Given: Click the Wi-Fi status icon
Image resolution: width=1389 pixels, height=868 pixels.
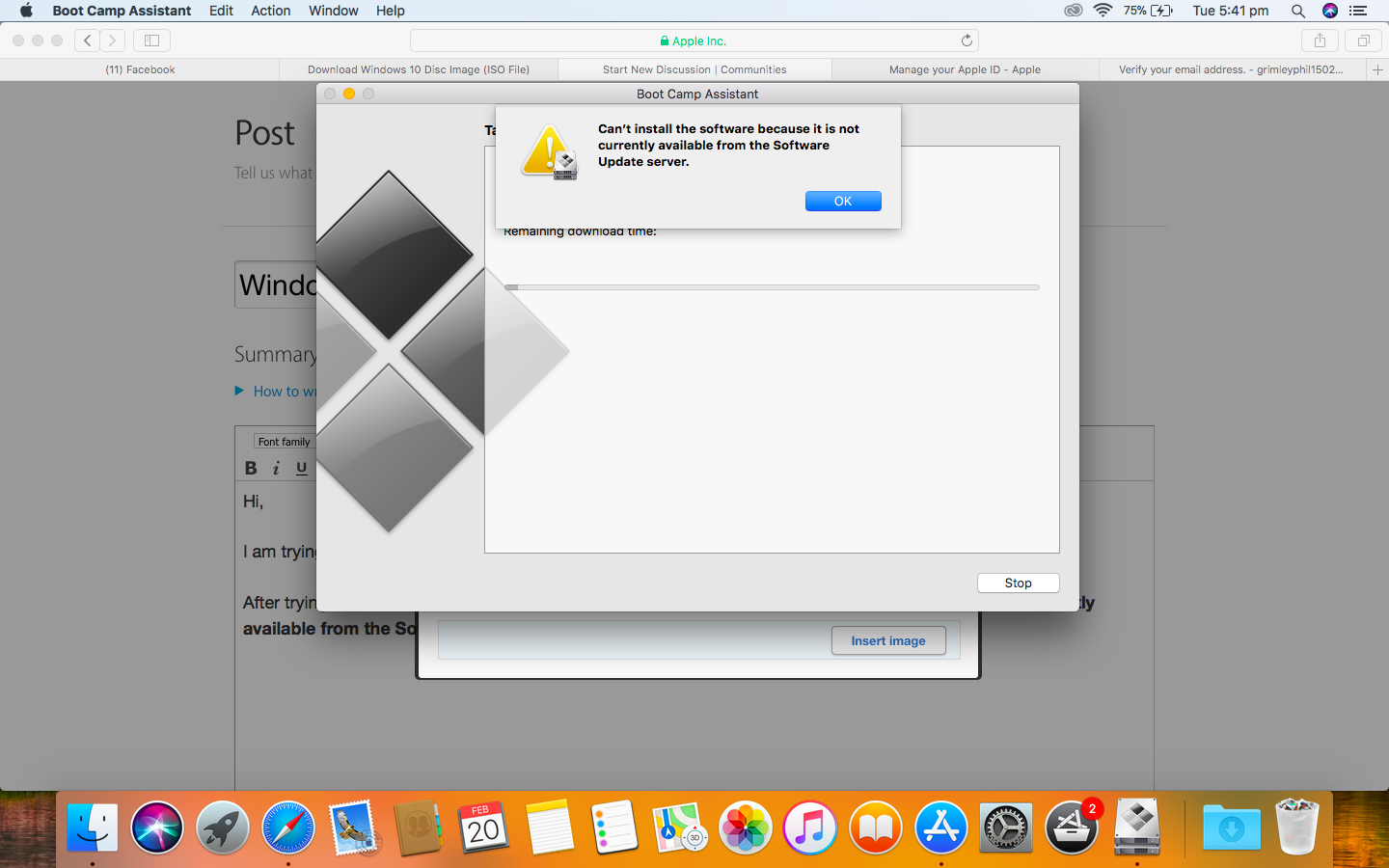Looking at the screenshot, I should (1103, 11).
